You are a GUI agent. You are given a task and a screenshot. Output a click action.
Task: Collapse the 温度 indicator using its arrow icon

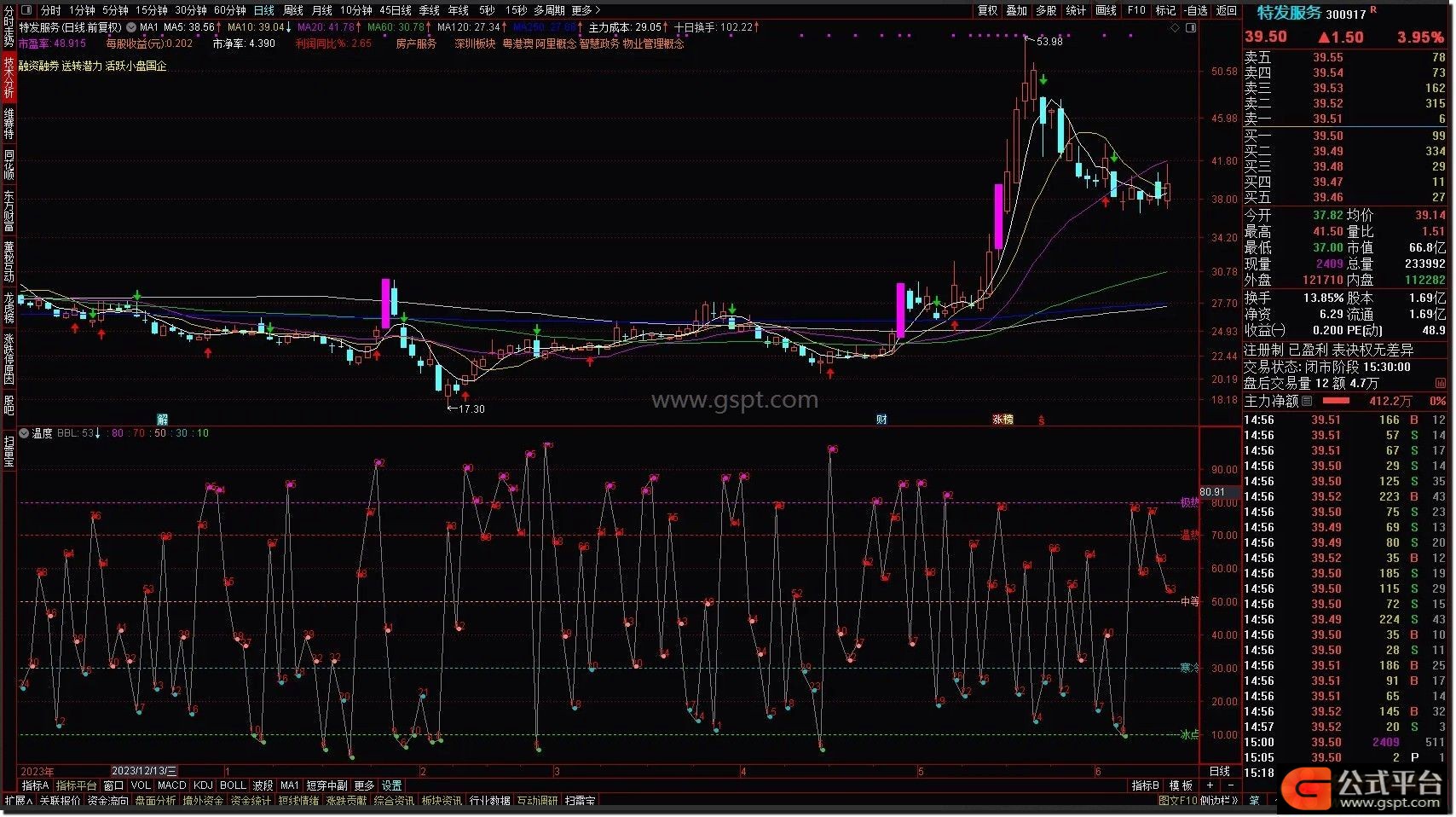click(x=24, y=433)
